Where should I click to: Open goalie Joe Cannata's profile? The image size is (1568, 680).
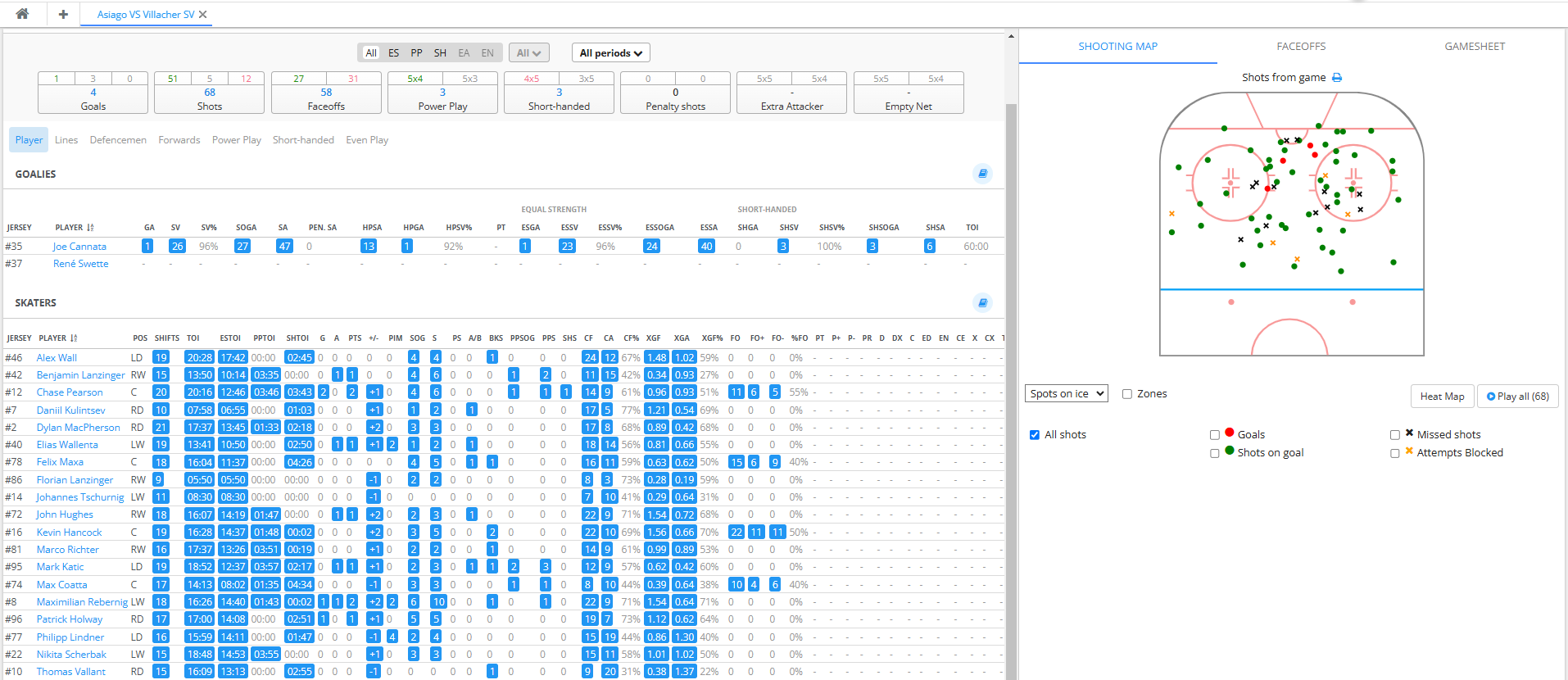[79, 247]
